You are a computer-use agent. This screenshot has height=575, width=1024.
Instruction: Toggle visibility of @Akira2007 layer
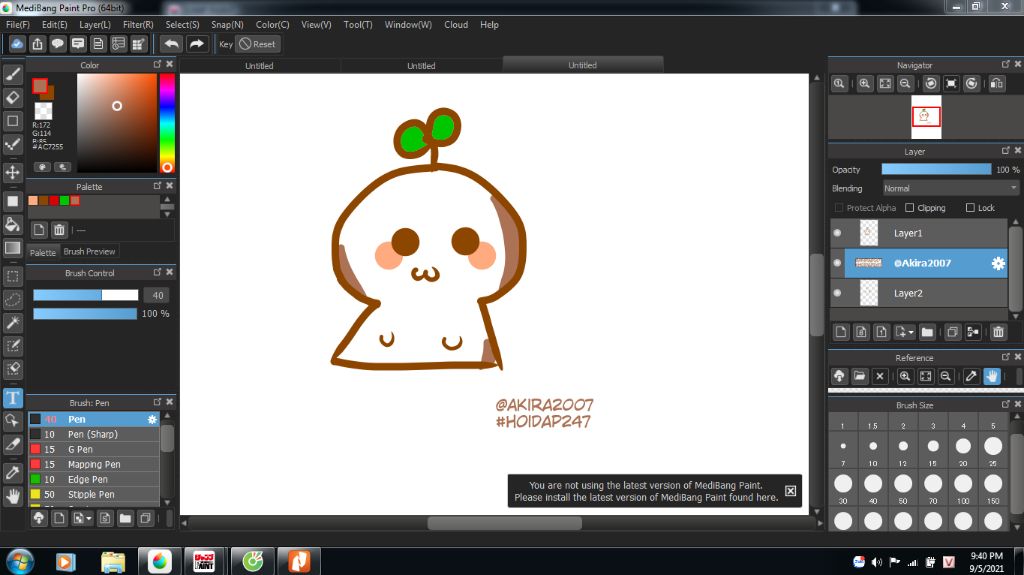pos(838,263)
